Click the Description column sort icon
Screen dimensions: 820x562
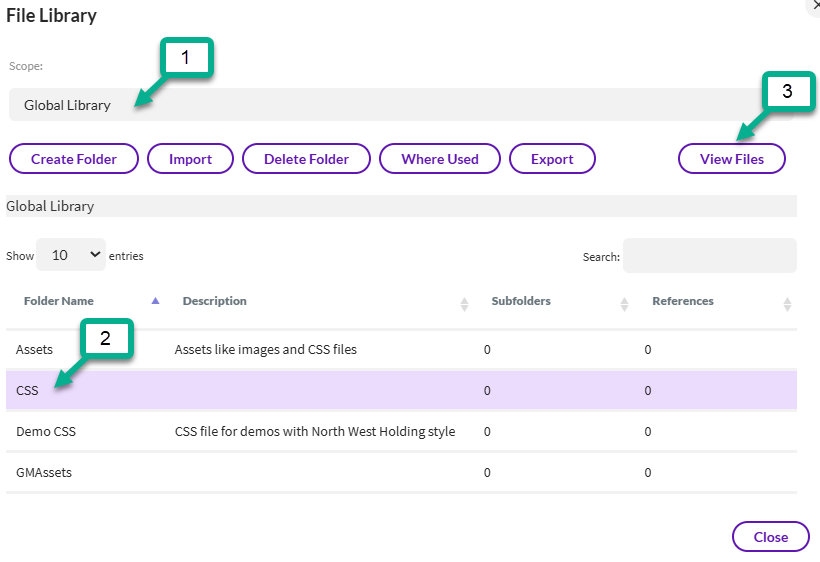pyautogui.click(x=464, y=304)
